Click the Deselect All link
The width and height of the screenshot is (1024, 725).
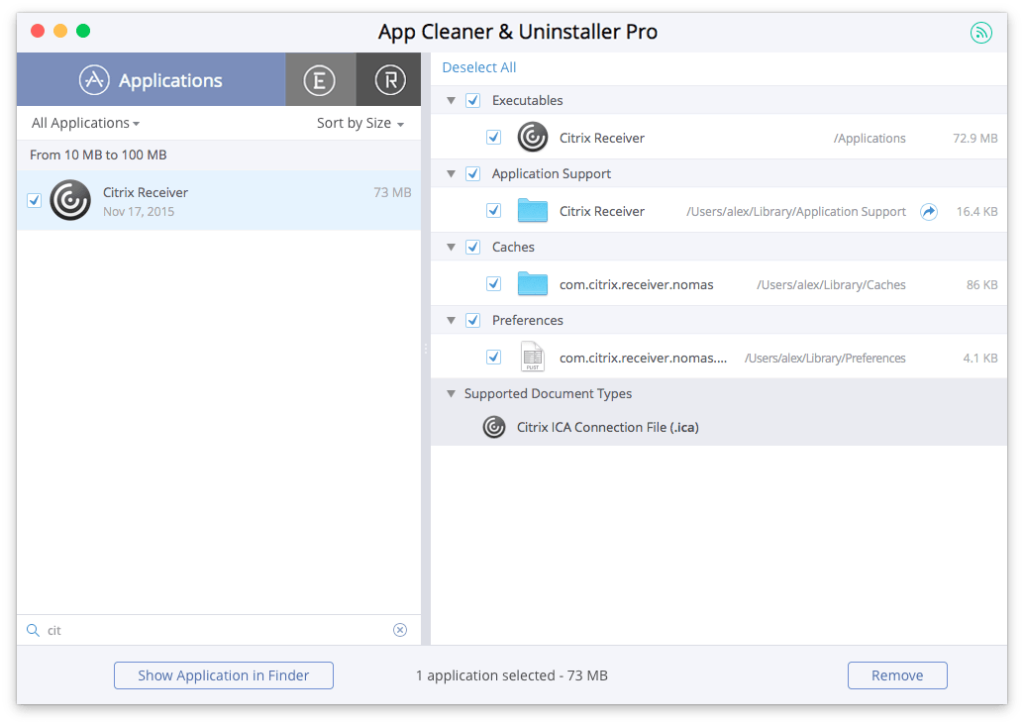479,68
